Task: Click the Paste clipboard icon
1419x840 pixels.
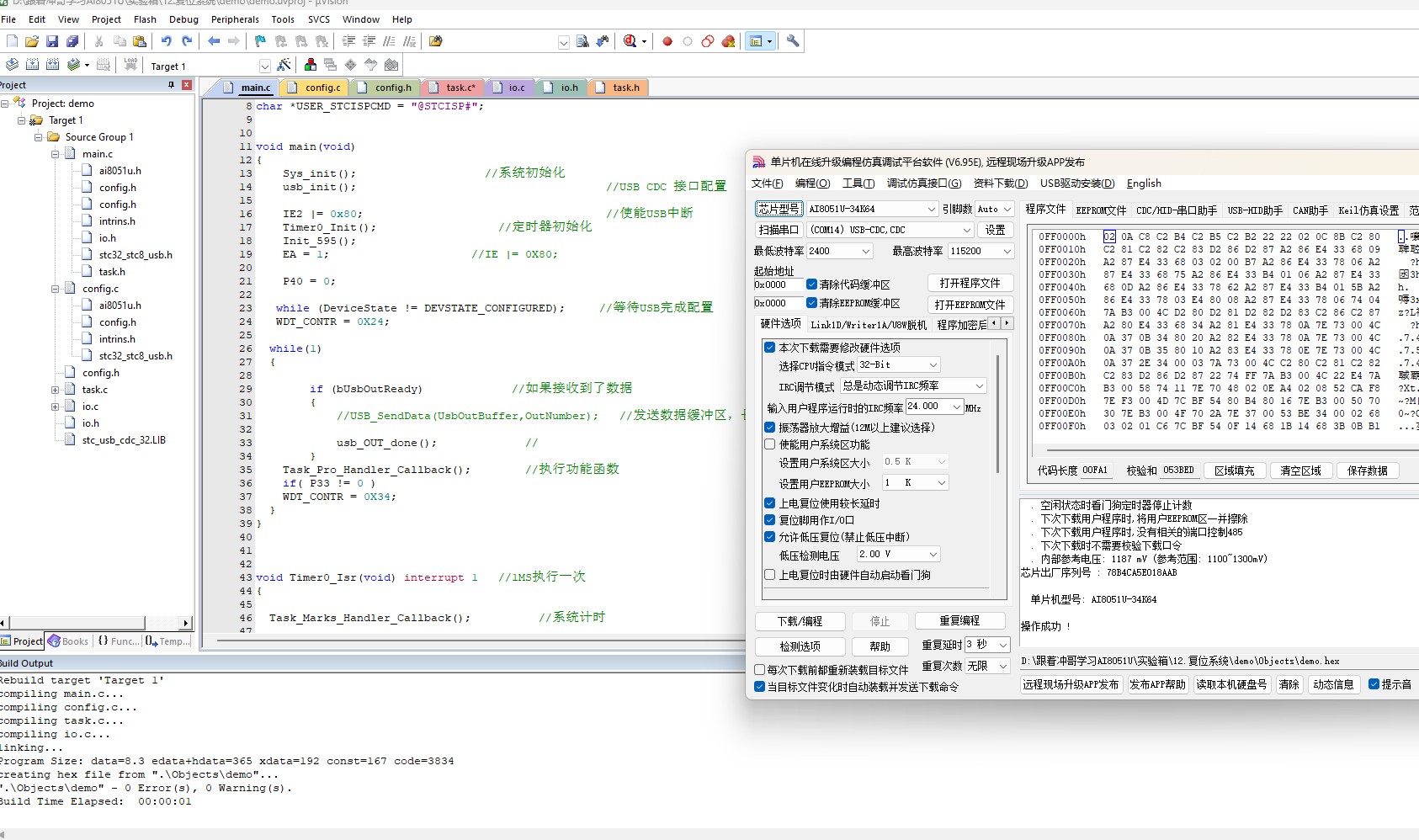Action: pos(140,41)
